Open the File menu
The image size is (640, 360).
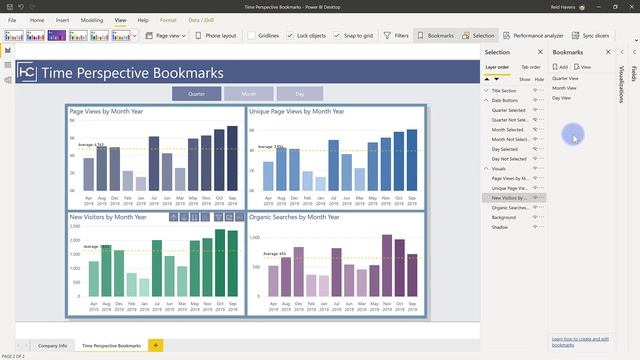click(x=12, y=20)
